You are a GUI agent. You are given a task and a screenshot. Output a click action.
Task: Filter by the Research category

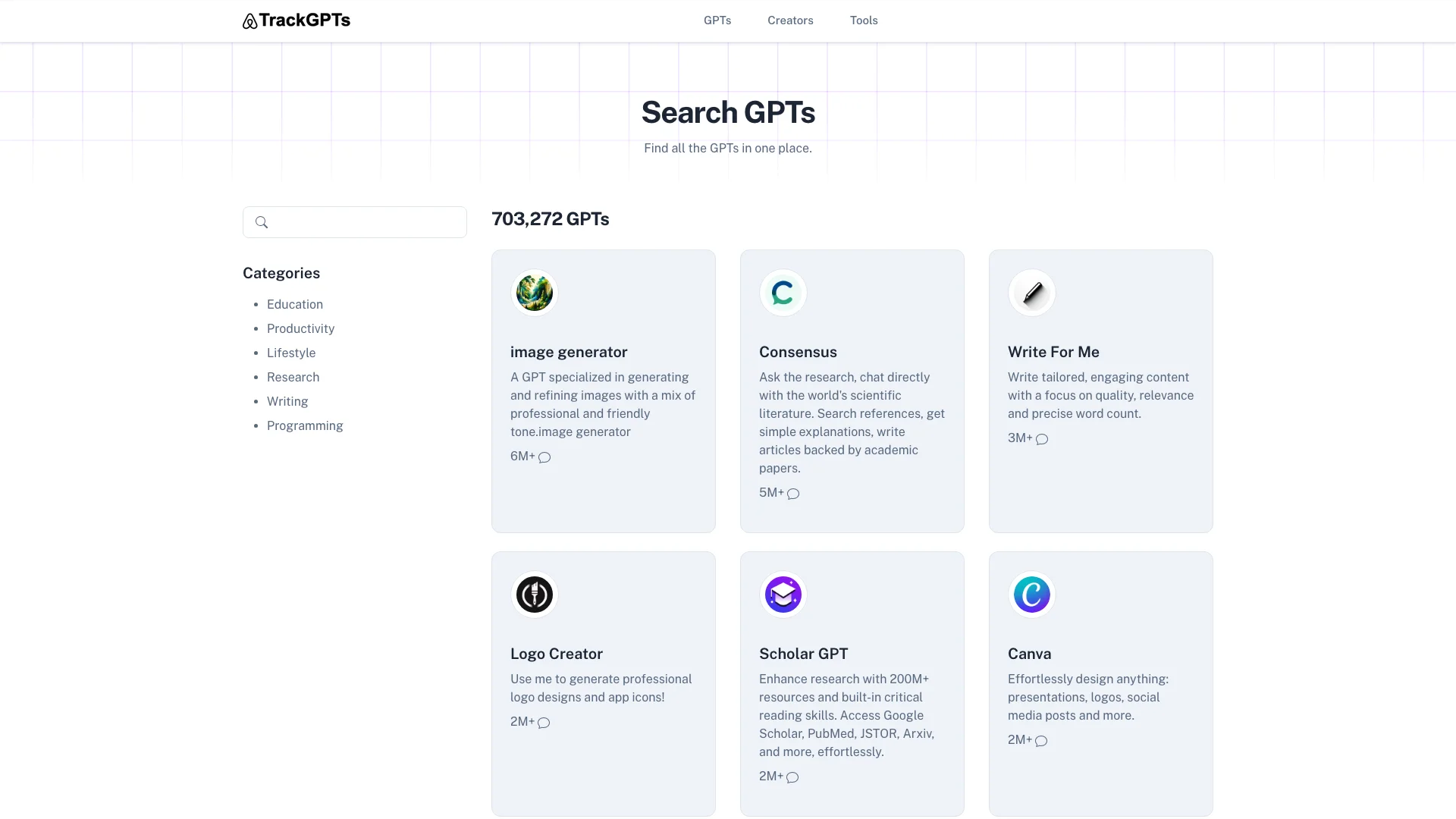pyautogui.click(x=293, y=377)
